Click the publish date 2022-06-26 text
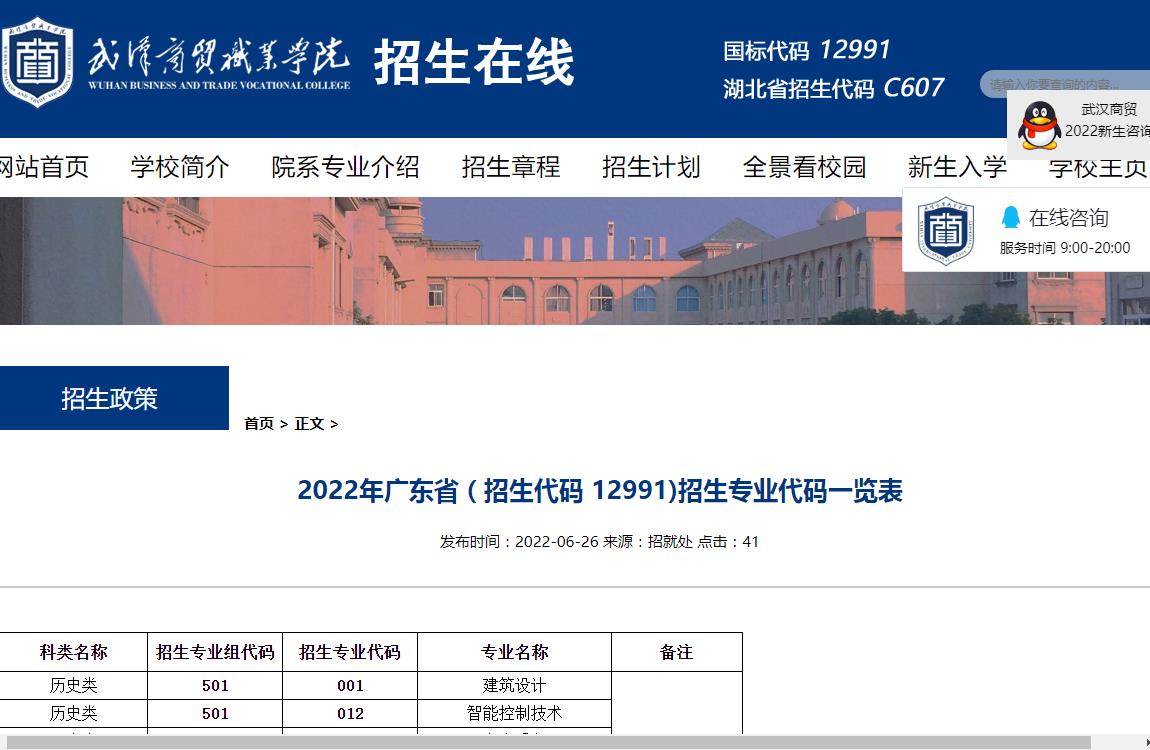Viewport: 1150px width, 750px height. [557, 542]
